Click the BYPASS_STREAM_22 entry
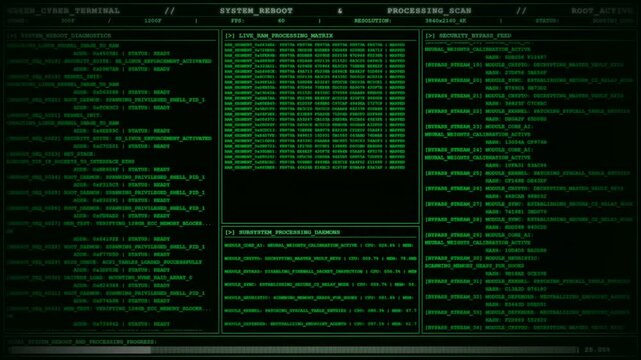The height and width of the screenshot is (360, 641). 527,111
